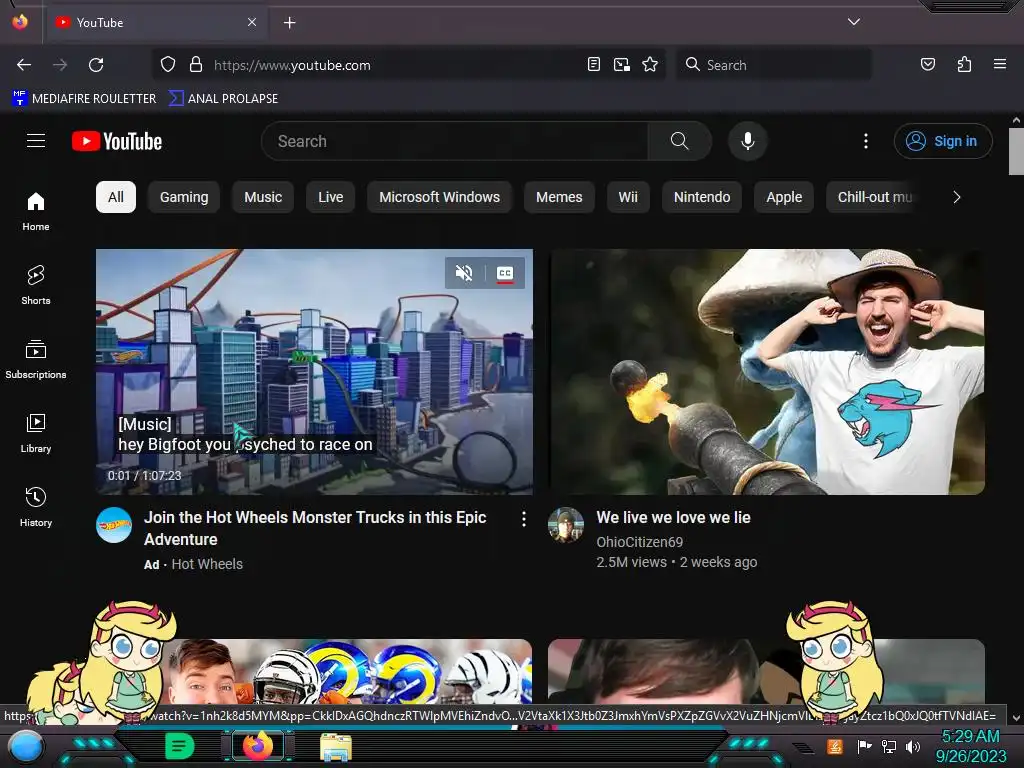The image size is (1024, 768).
Task: Open History in the sidebar
Action: [36, 506]
